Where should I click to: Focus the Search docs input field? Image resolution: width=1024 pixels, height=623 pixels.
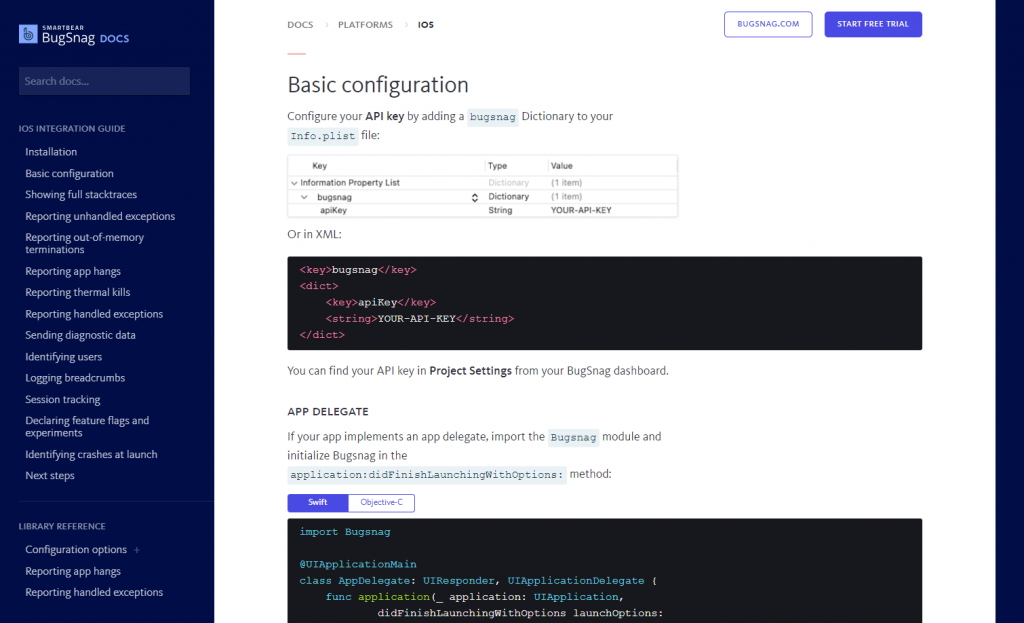pyautogui.click(x=104, y=81)
